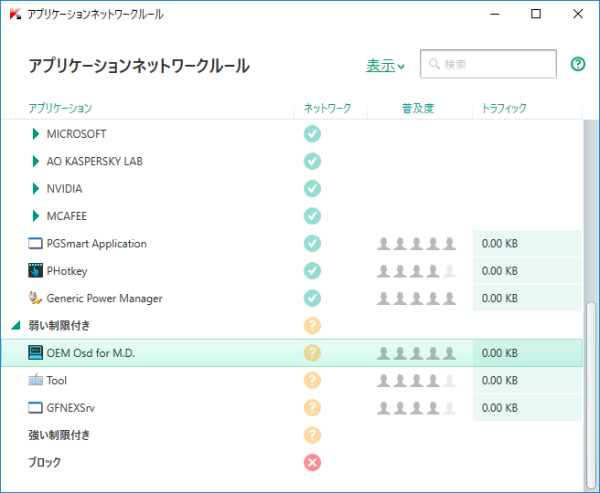The height and width of the screenshot is (493, 600).
Task: Select the Generic Power Manager row
Action: [292, 298]
